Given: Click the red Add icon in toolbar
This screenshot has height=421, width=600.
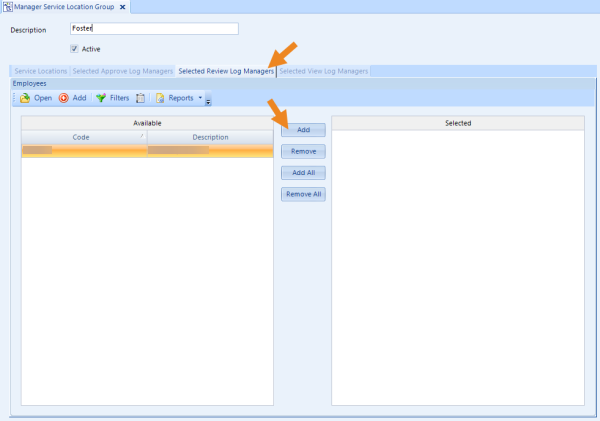Looking at the screenshot, I should tap(64, 98).
